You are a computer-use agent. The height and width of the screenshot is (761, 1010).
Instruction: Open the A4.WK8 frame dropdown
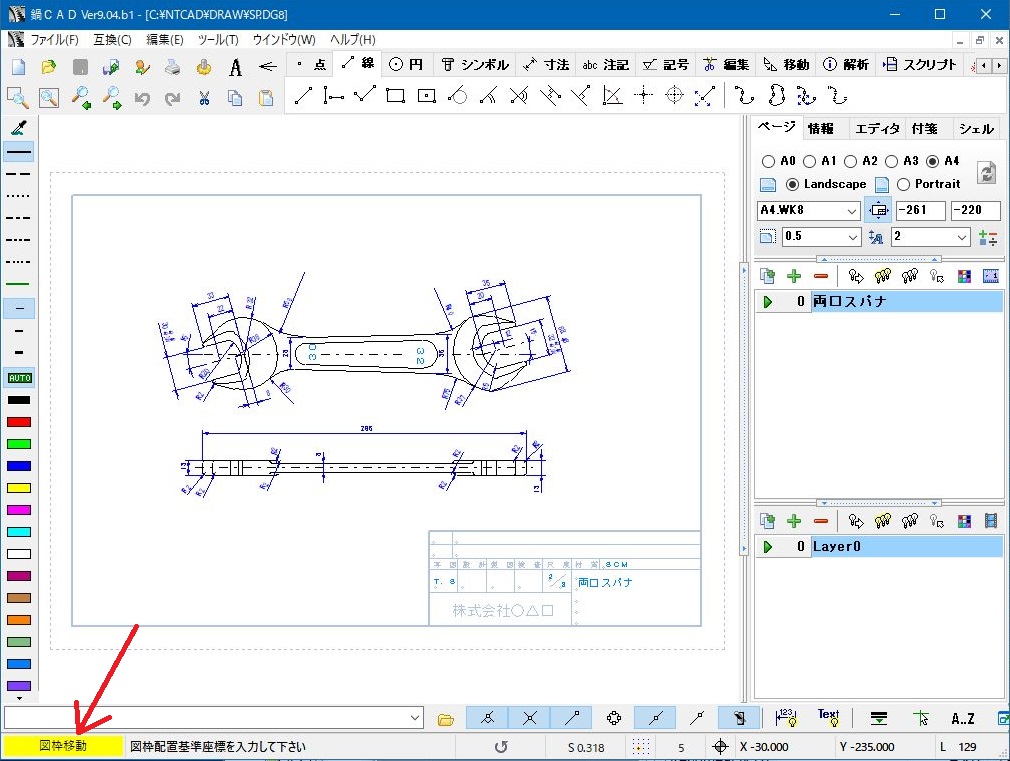coord(852,211)
